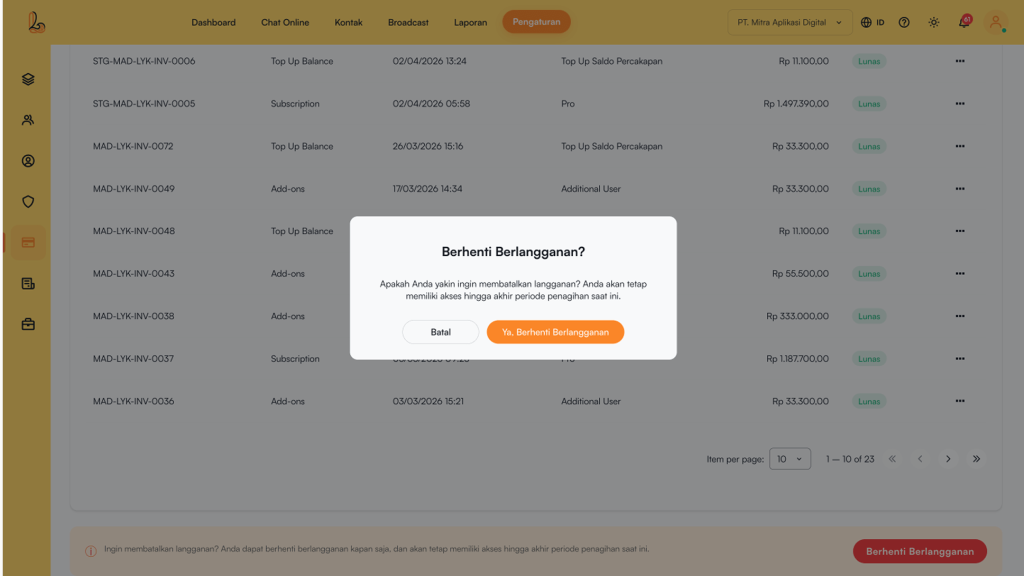The width and height of the screenshot is (1024, 576).
Task: Expand PT. Mitra Aplikasi Digital company dropdown
Action: click(789, 22)
